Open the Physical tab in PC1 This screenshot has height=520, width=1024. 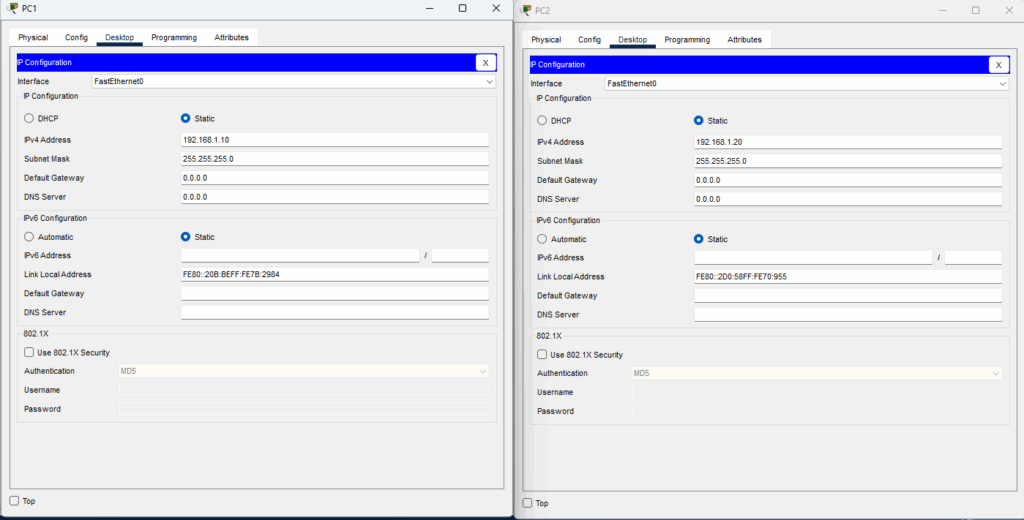pyautogui.click(x=33, y=37)
